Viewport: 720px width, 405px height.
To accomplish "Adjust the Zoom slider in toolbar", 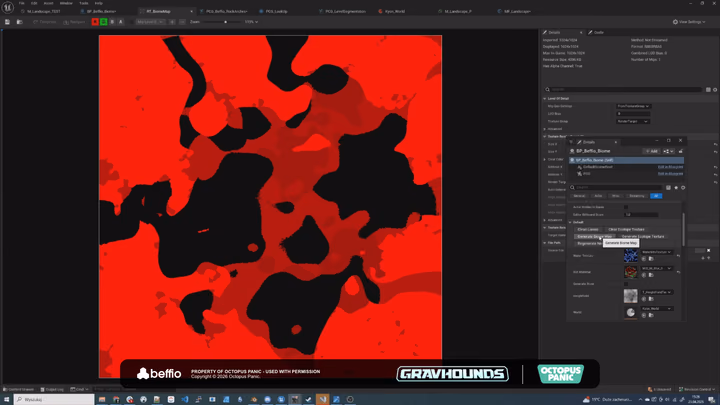I will tap(221, 22).
